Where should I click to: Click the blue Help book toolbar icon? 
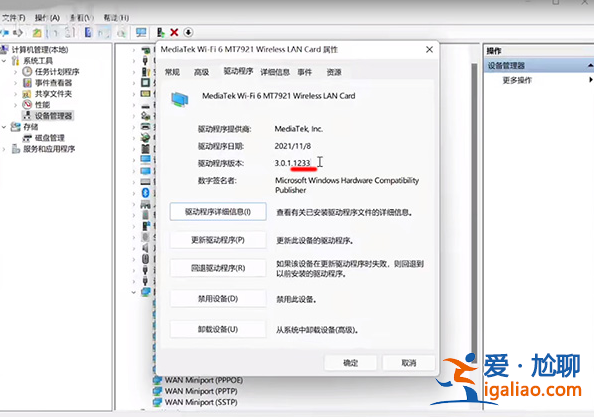click(88, 33)
